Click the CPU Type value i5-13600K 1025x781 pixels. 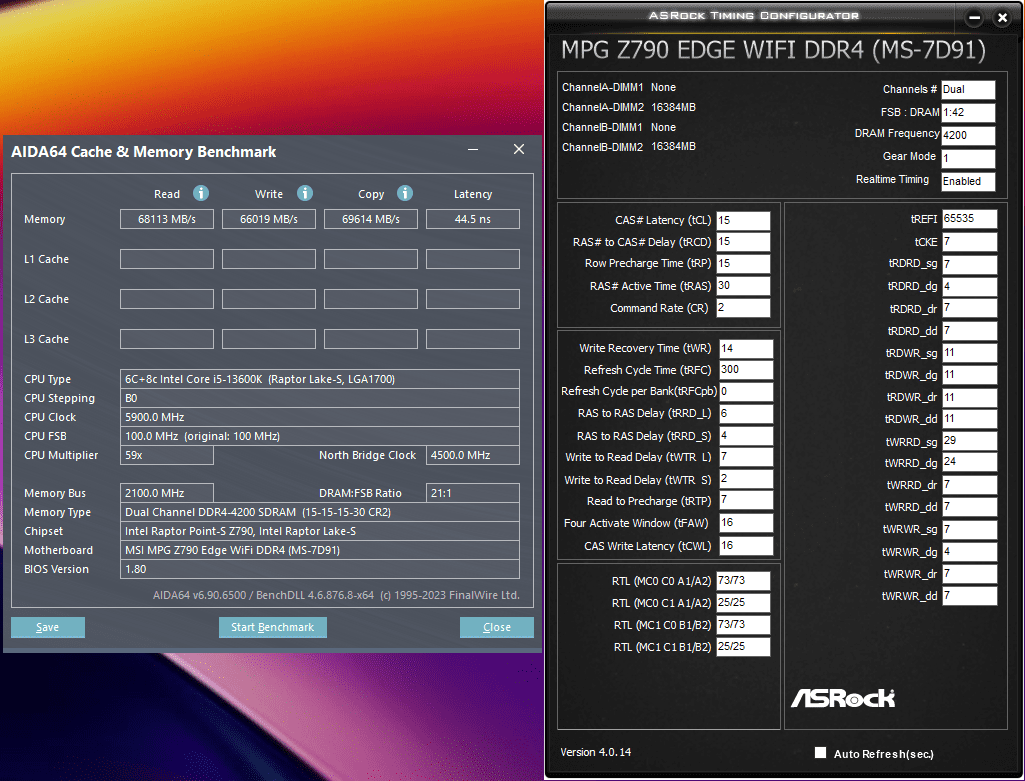click(x=320, y=379)
